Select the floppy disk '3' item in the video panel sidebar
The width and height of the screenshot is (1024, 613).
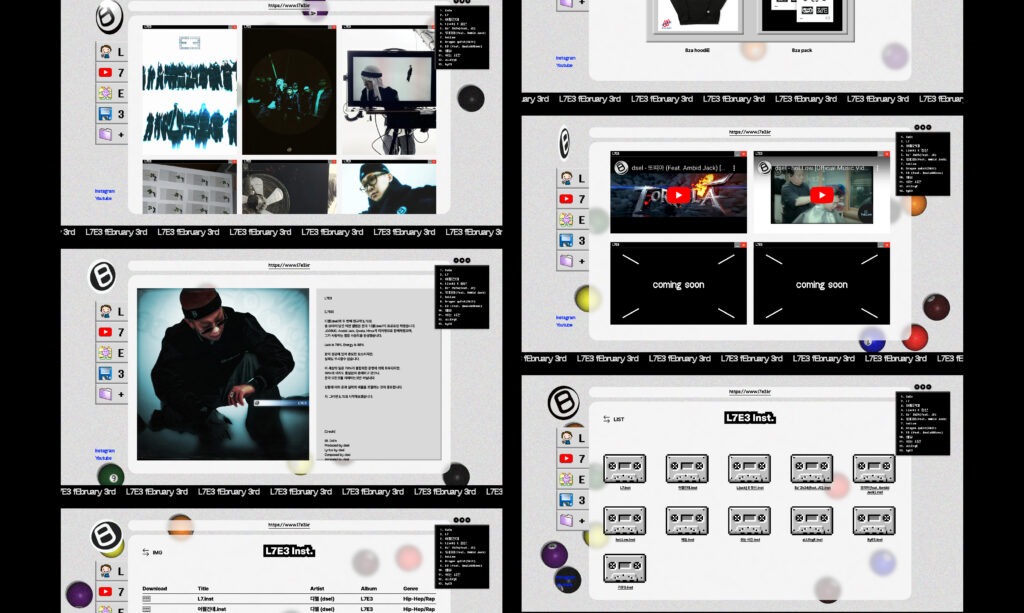click(x=573, y=240)
